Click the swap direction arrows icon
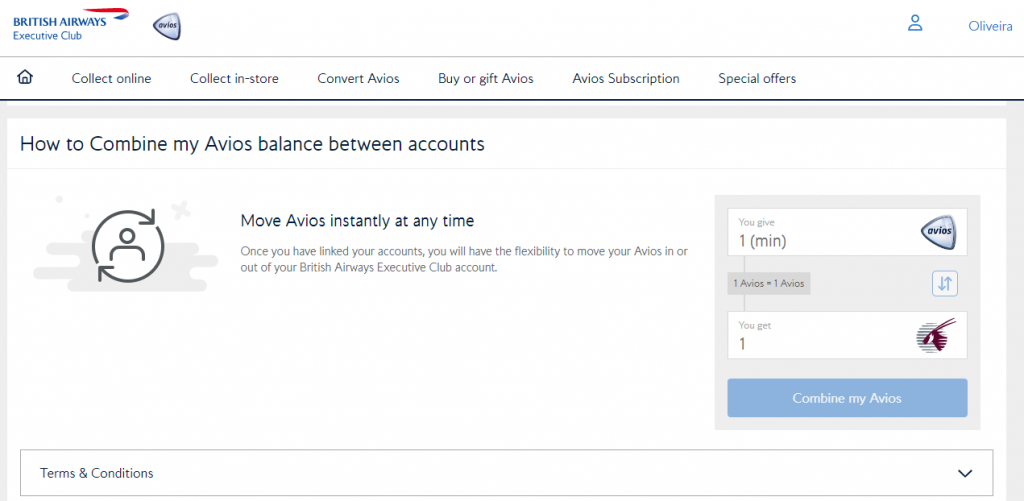 pyautogui.click(x=944, y=284)
